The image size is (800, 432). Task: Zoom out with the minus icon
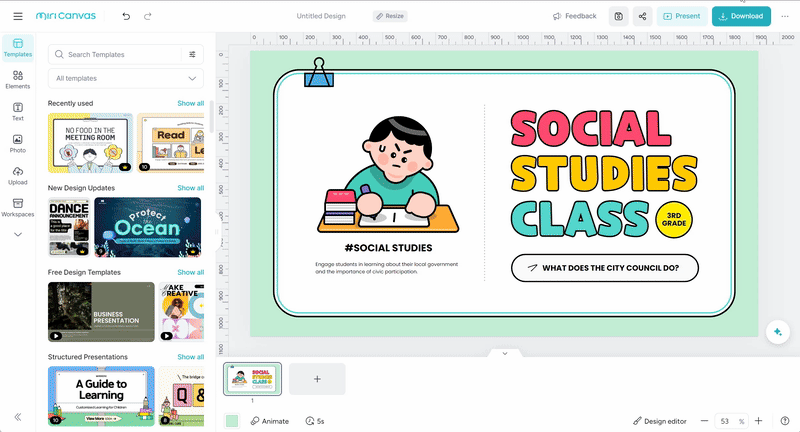[x=704, y=421]
